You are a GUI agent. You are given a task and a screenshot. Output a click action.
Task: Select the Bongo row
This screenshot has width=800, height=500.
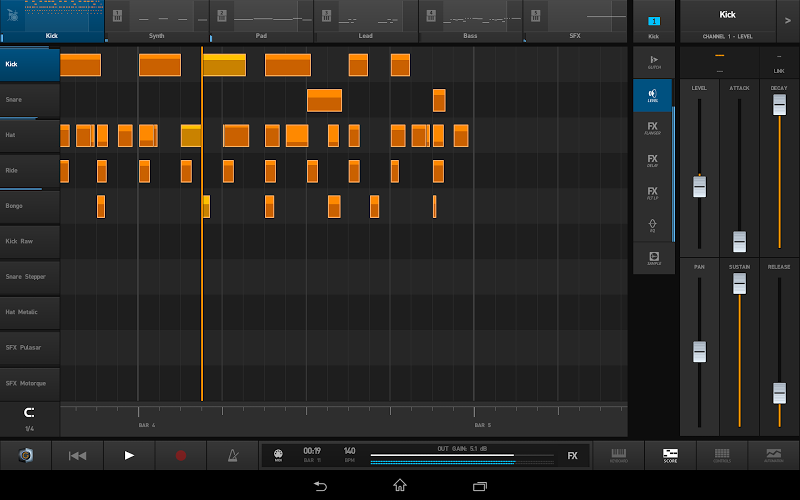click(x=30, y=206)
